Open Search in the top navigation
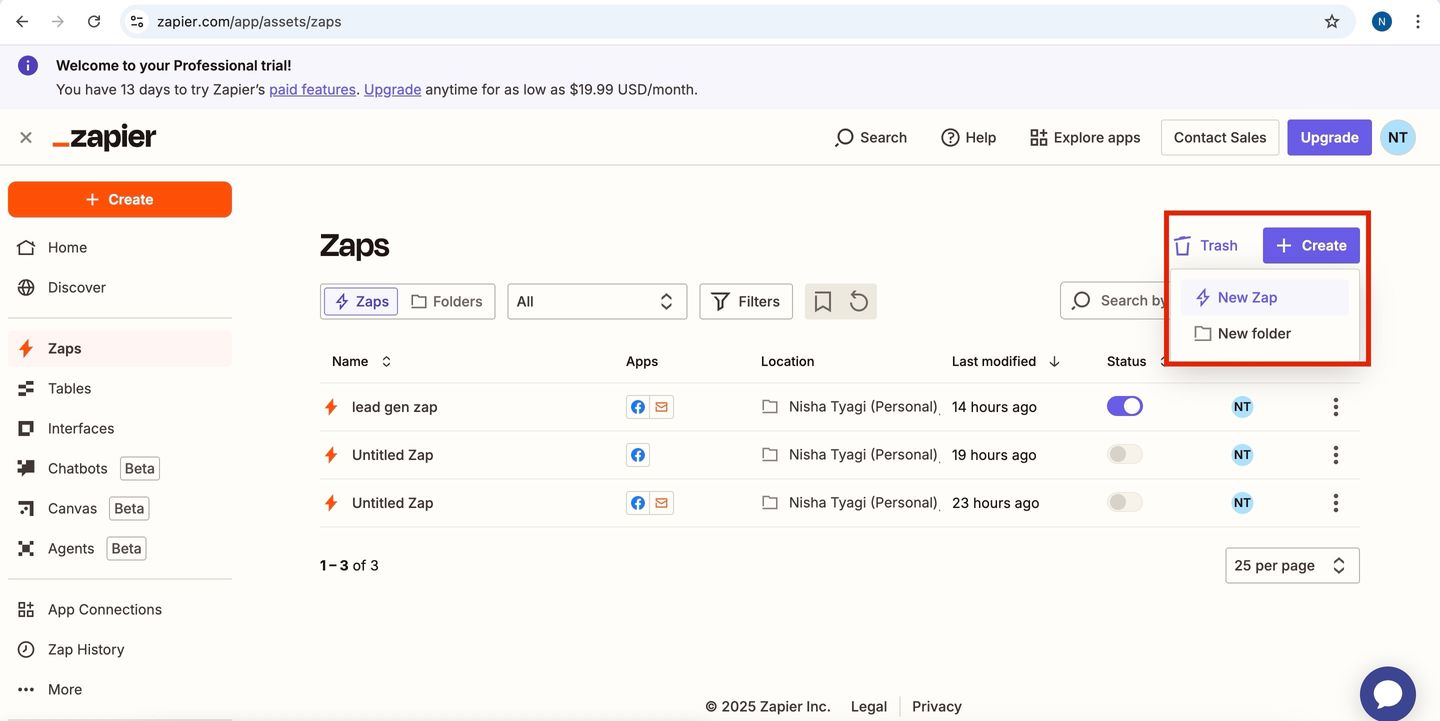 [871, 137]
